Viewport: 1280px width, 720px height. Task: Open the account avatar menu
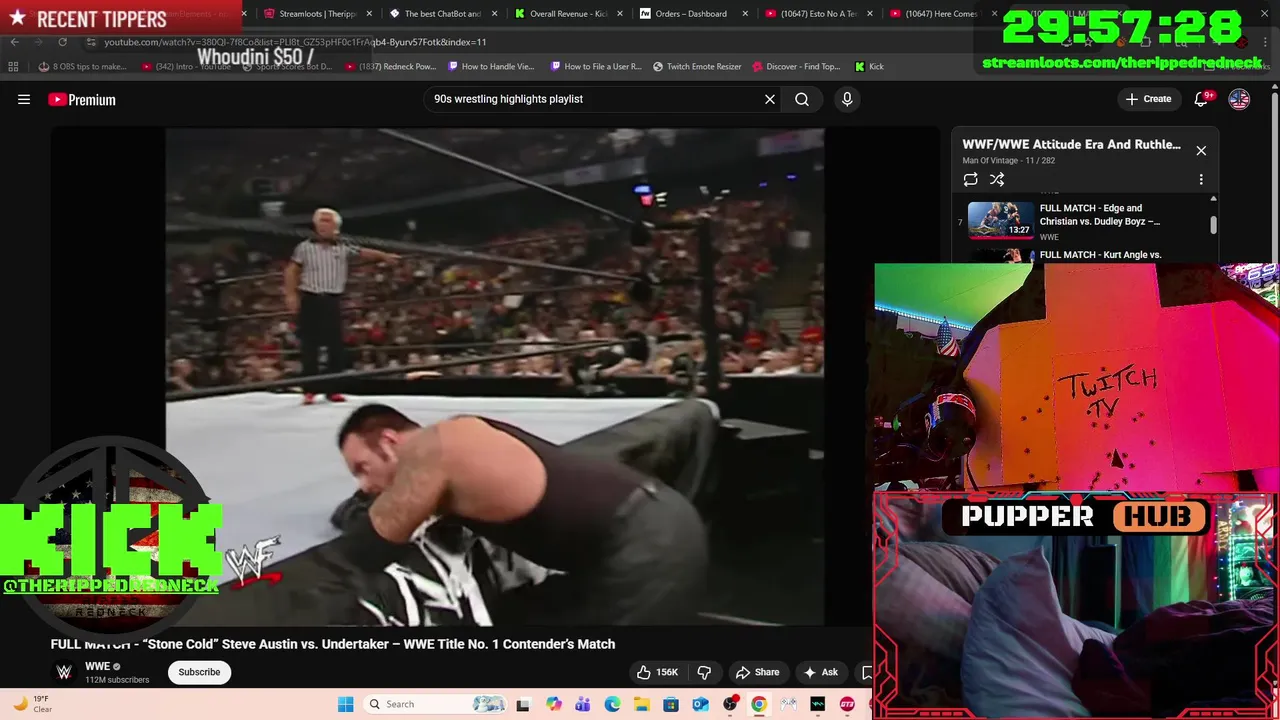(1239, 99)
